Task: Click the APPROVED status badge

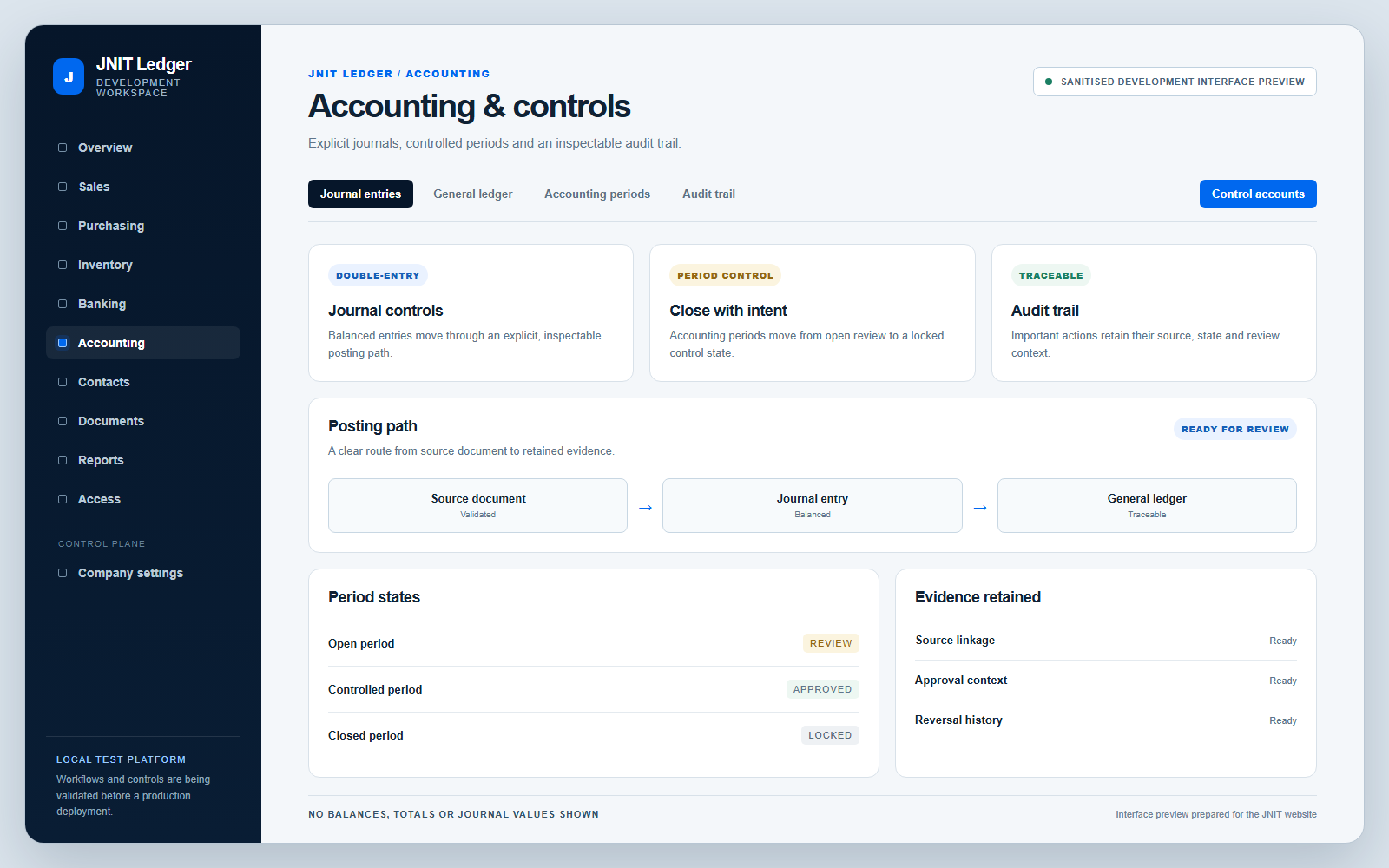Action: 822,689
